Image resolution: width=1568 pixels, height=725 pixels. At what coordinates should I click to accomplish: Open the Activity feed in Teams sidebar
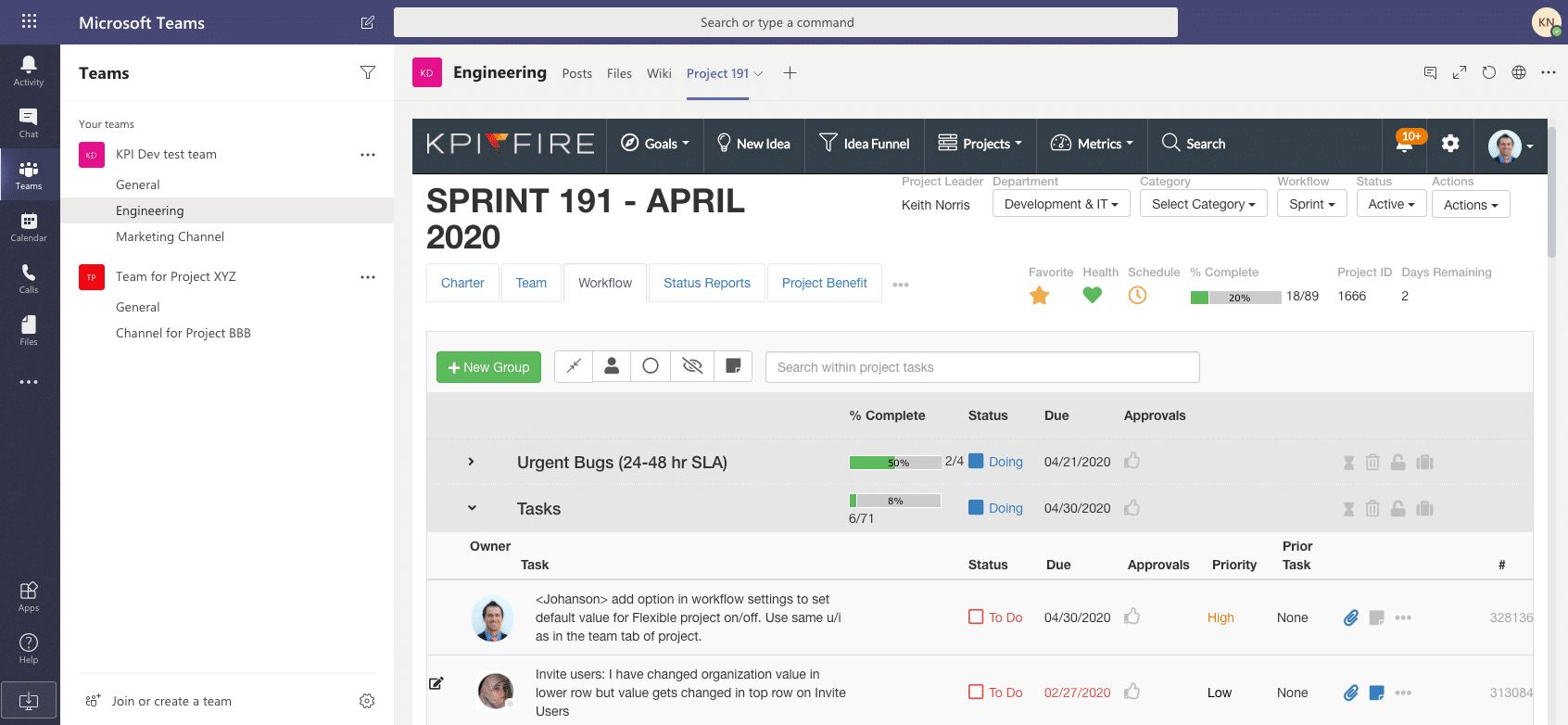(x=29, y=70)
